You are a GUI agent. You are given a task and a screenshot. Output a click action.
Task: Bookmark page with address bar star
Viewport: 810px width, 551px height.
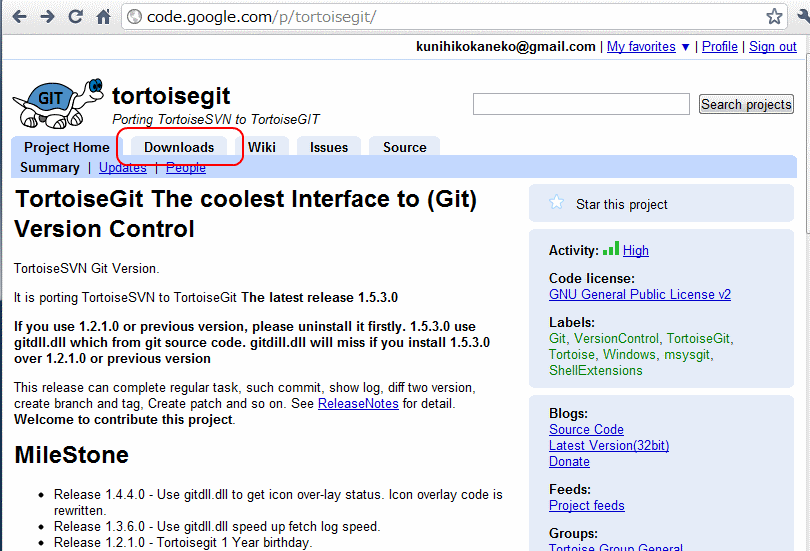(774, 17)
